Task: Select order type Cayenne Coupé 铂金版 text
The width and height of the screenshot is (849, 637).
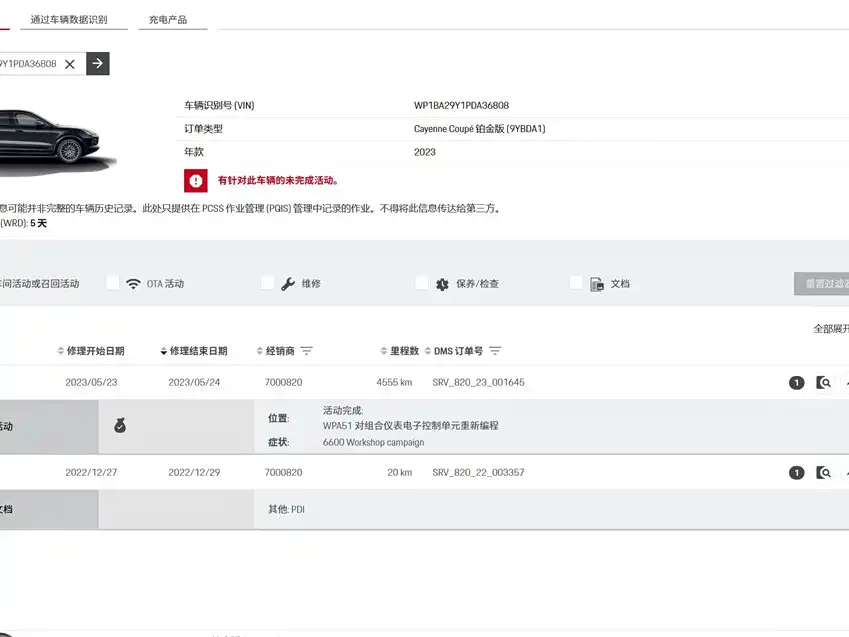Action: 479,129
